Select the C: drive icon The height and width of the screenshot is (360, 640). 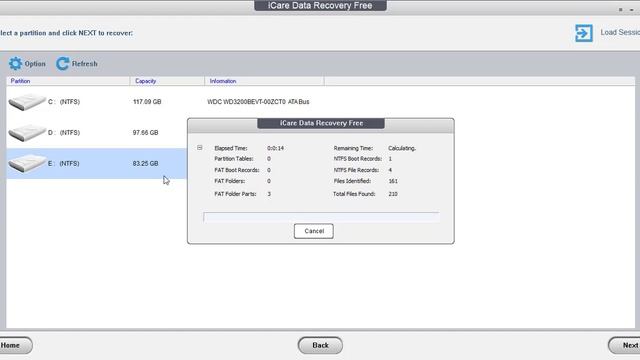tap(27, 102)
